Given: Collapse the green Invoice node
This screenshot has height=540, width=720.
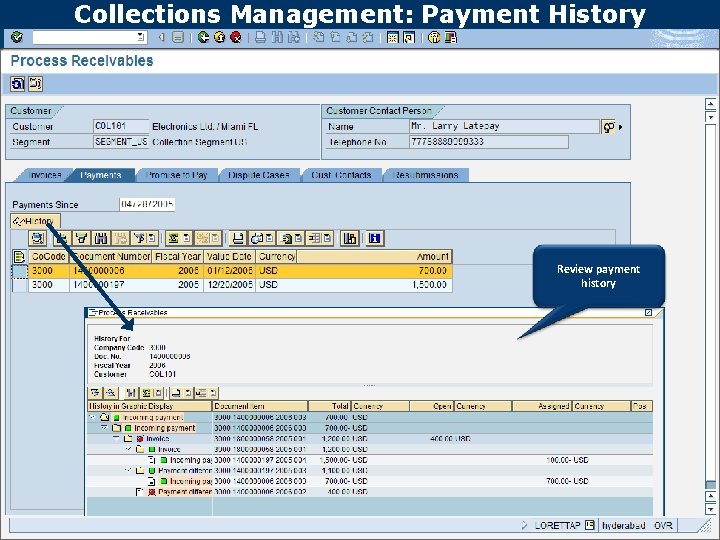Looking at the screenshot, I should [x=129, y=449].
